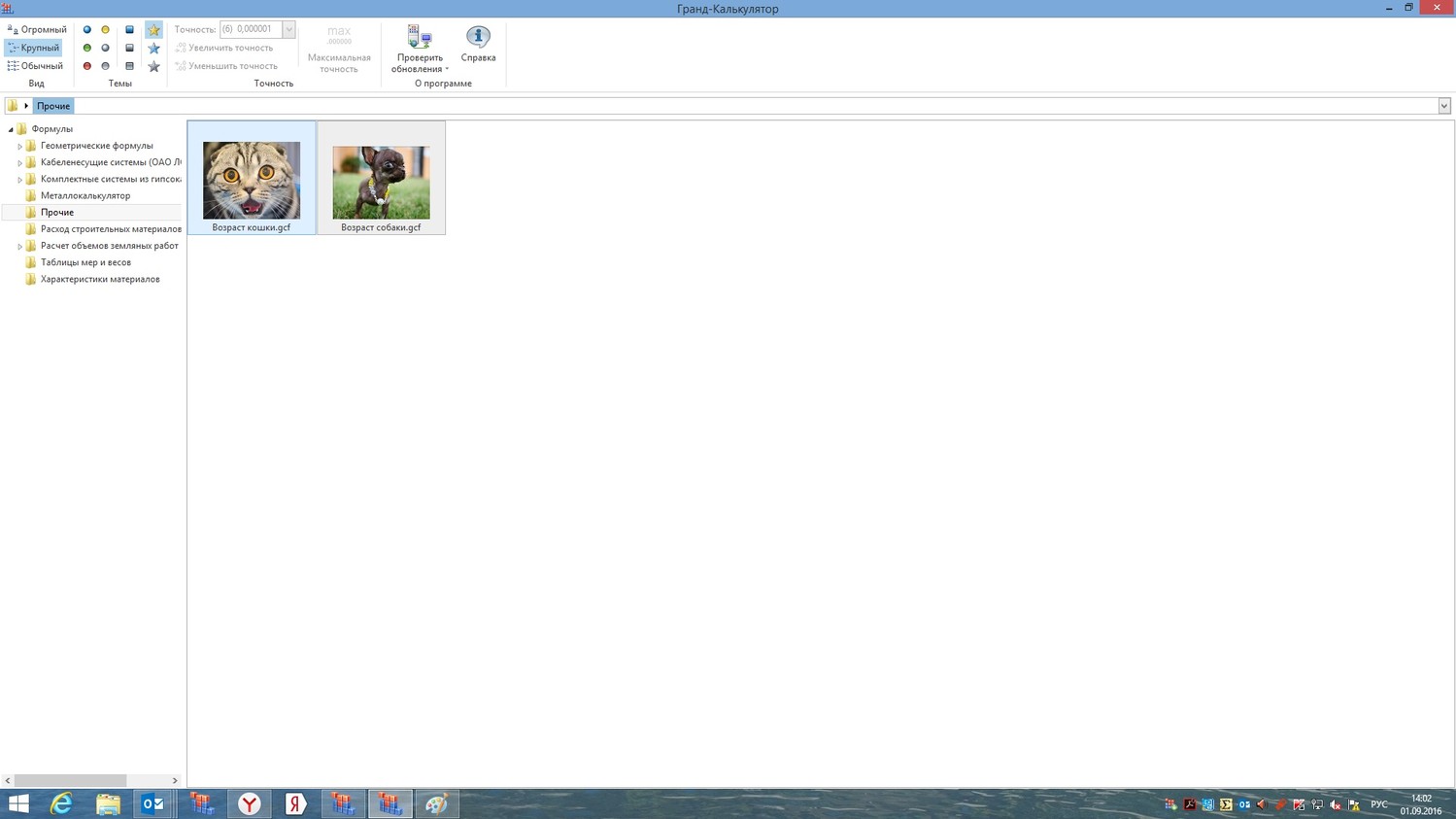Select Характеристики материалов folder
This screenshot has width=1456, height=819.
tap(100, 279)
